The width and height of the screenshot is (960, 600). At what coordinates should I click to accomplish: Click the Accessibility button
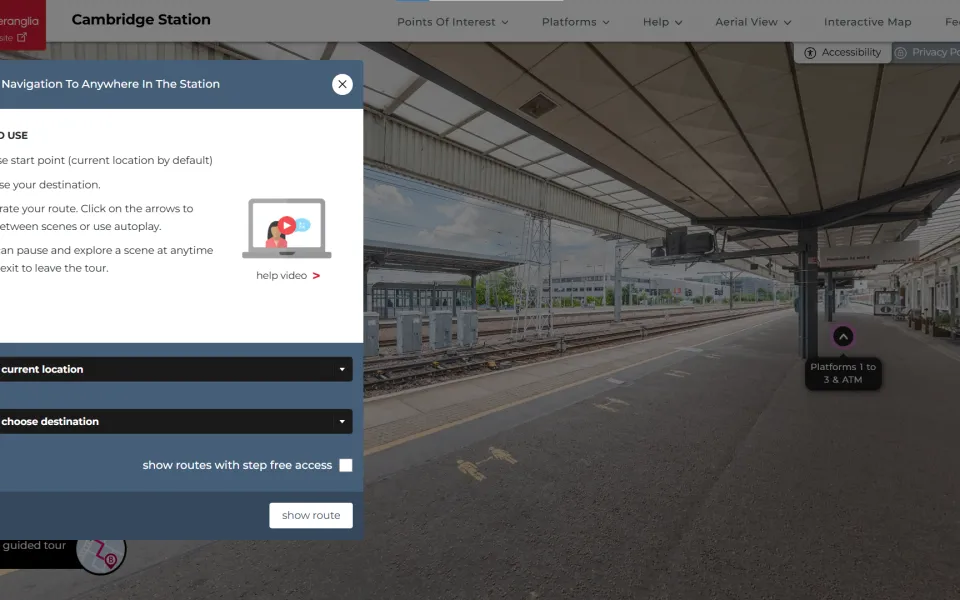[x=842, y=53]
